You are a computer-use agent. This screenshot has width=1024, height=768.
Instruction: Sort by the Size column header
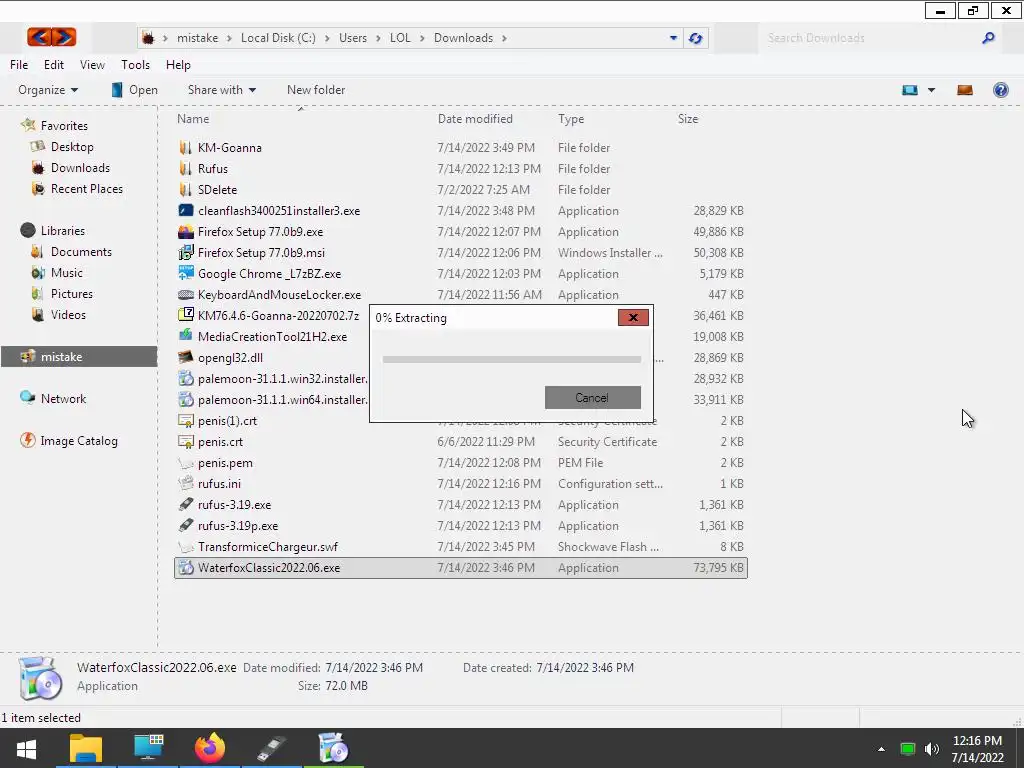[688, 119]
